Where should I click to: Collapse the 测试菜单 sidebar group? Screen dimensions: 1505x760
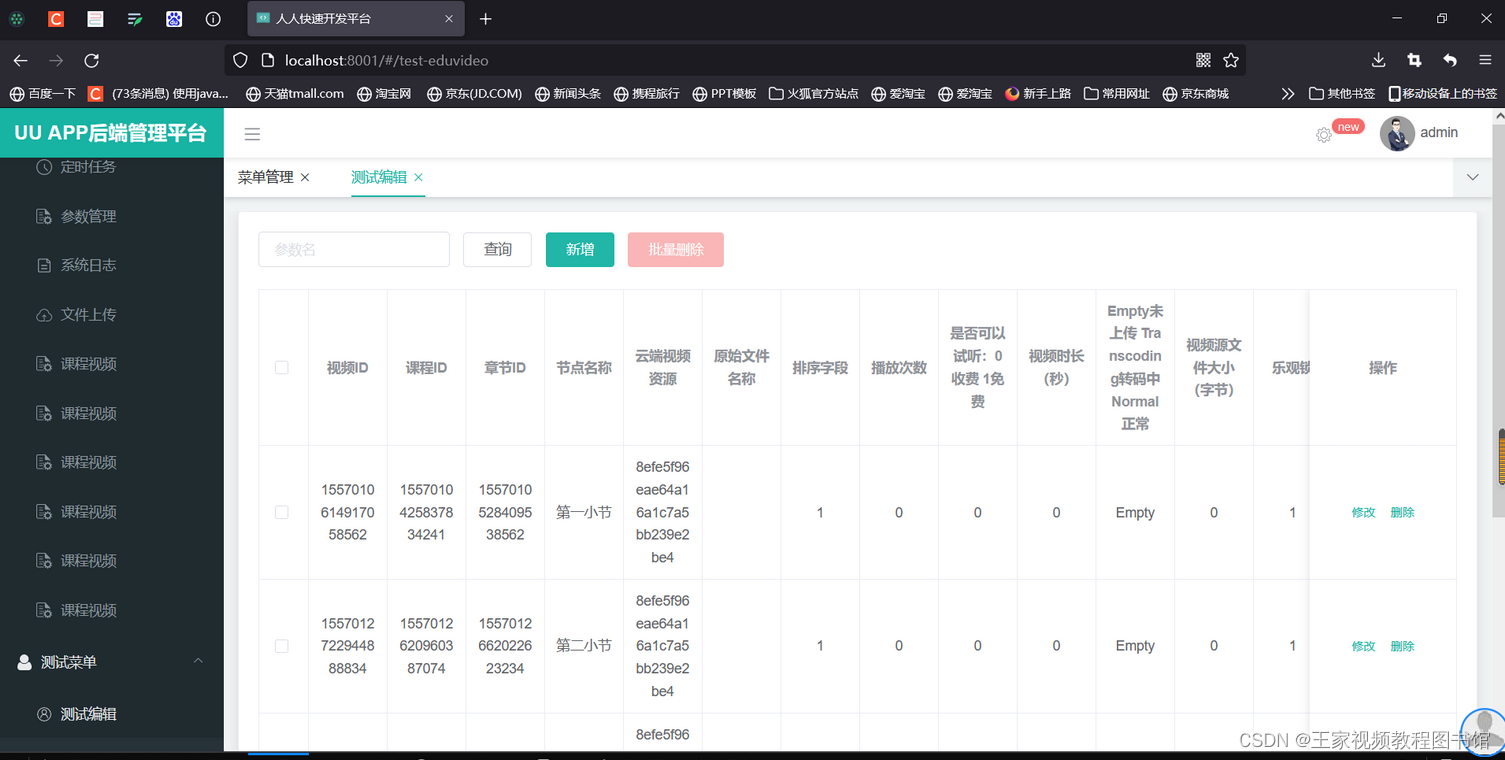pyautogui.click(x=112, y=662)
